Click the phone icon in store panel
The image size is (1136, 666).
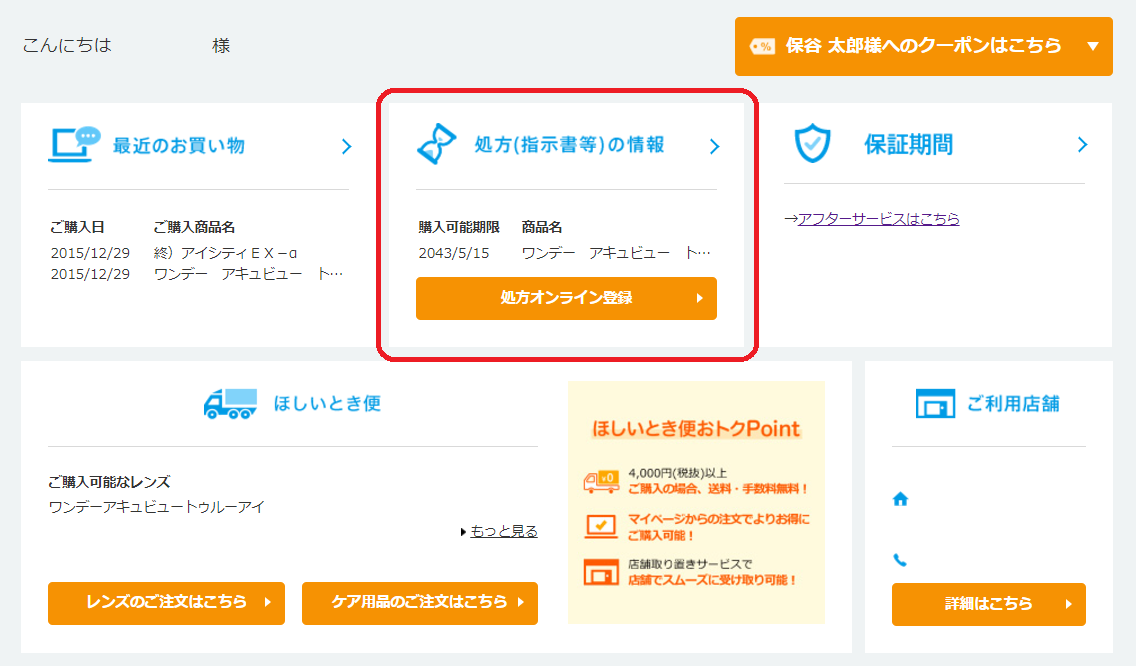(x=900, y=561)
